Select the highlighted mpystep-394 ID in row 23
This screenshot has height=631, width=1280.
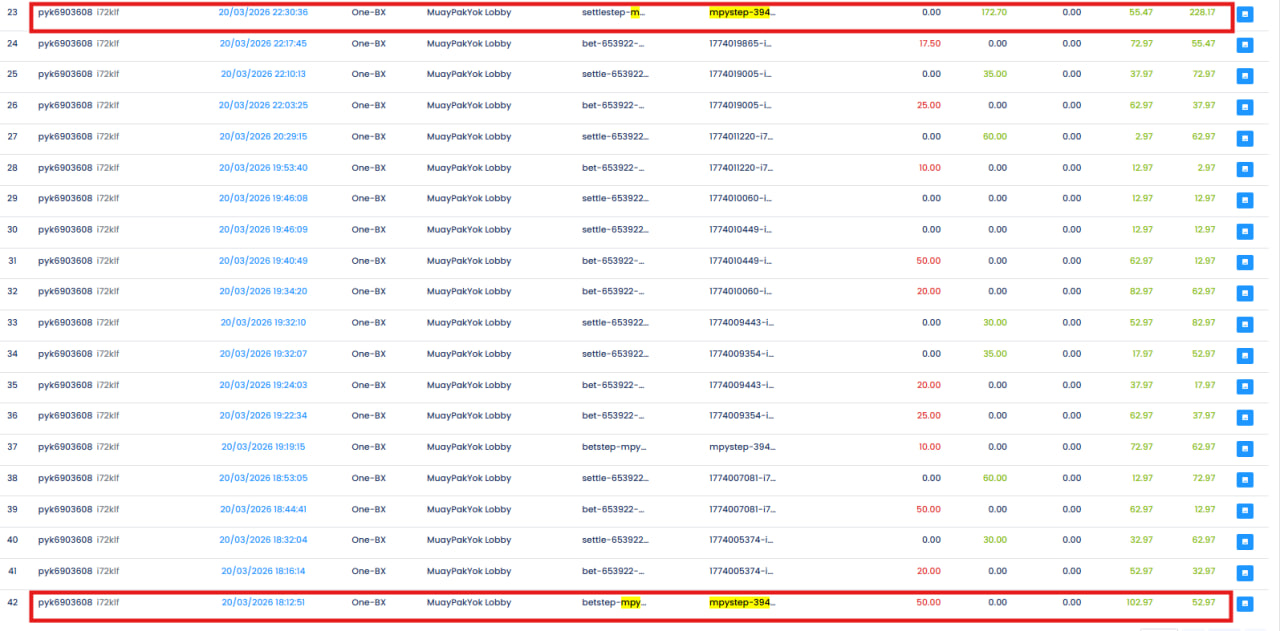[x=741, y=13]
